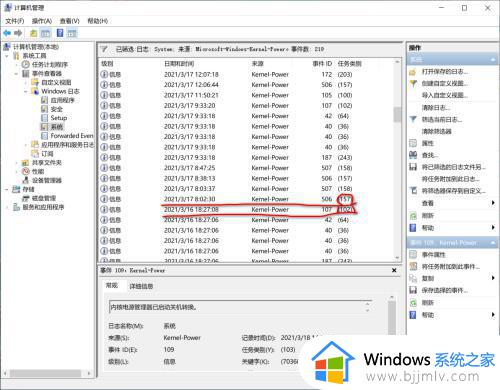Screen dimensions: 500x390
Task: Click 导入自定义视图... action
Action: [445, 96]
